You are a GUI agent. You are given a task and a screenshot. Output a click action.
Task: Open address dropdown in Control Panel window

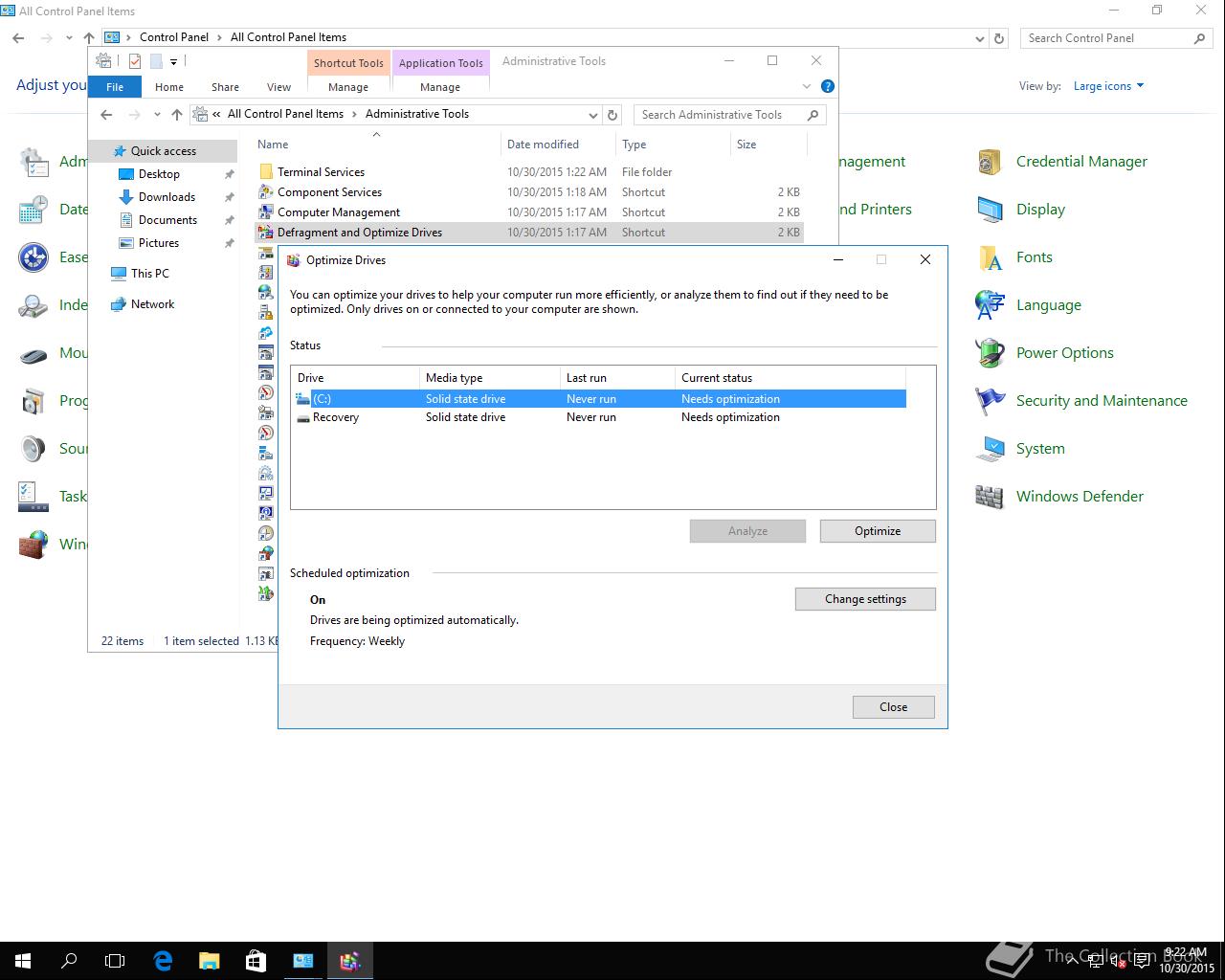(979, 38)
